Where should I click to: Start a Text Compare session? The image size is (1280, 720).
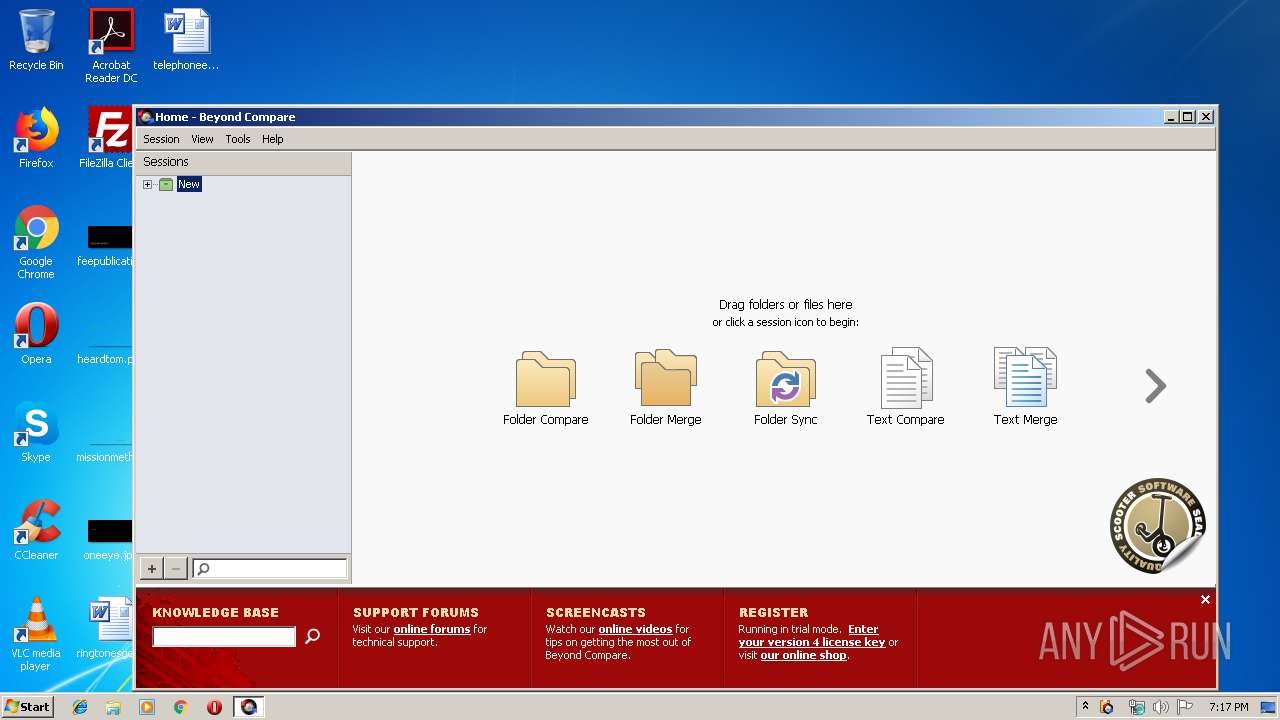(x=905, y=388)
